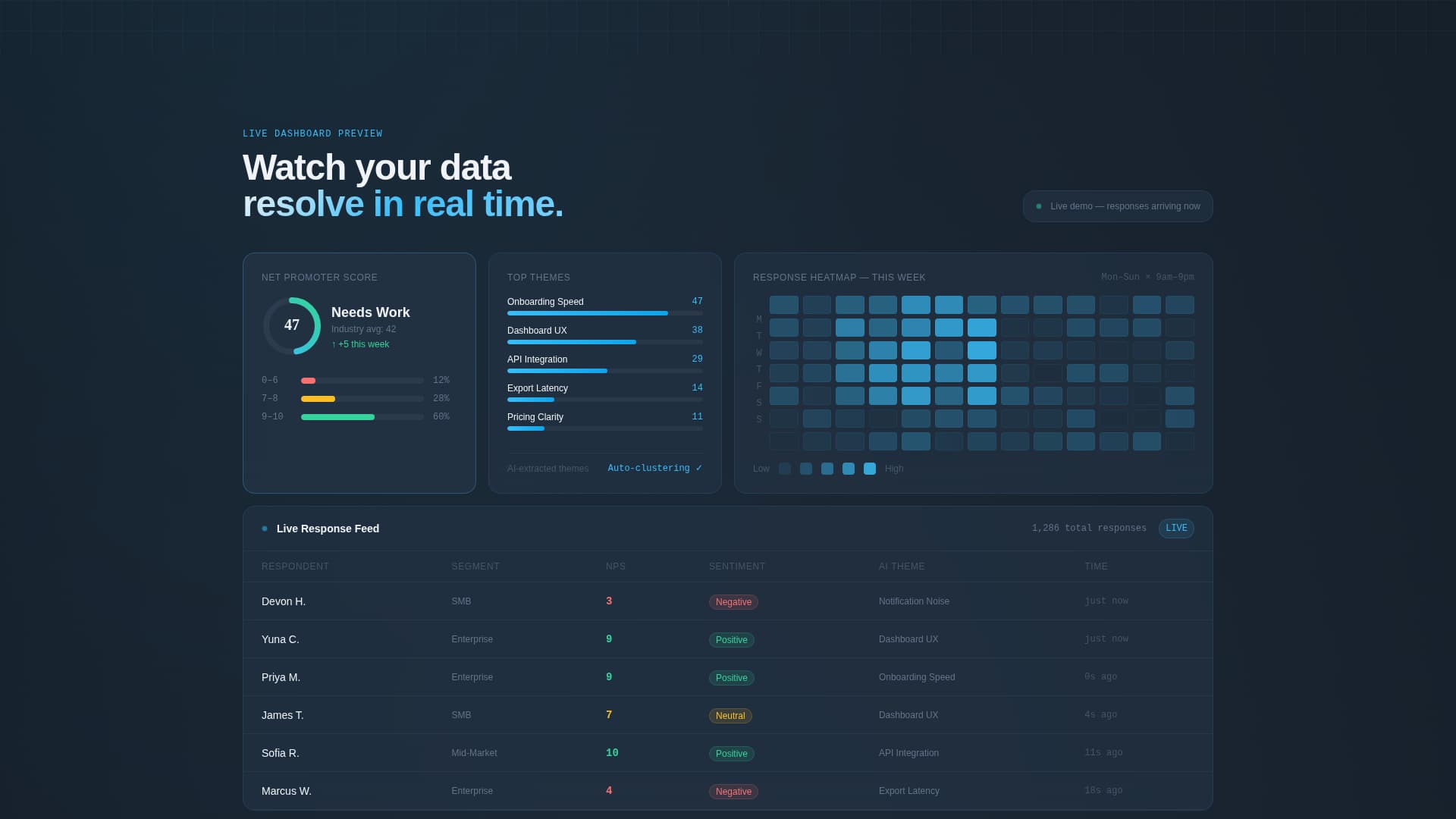Click Onboarding Speed cell in Priya row

tap(917, 677)
